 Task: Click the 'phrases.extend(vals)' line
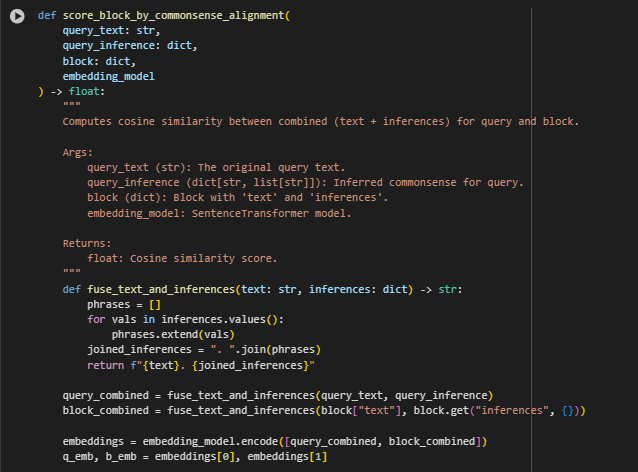coord(173,334)
